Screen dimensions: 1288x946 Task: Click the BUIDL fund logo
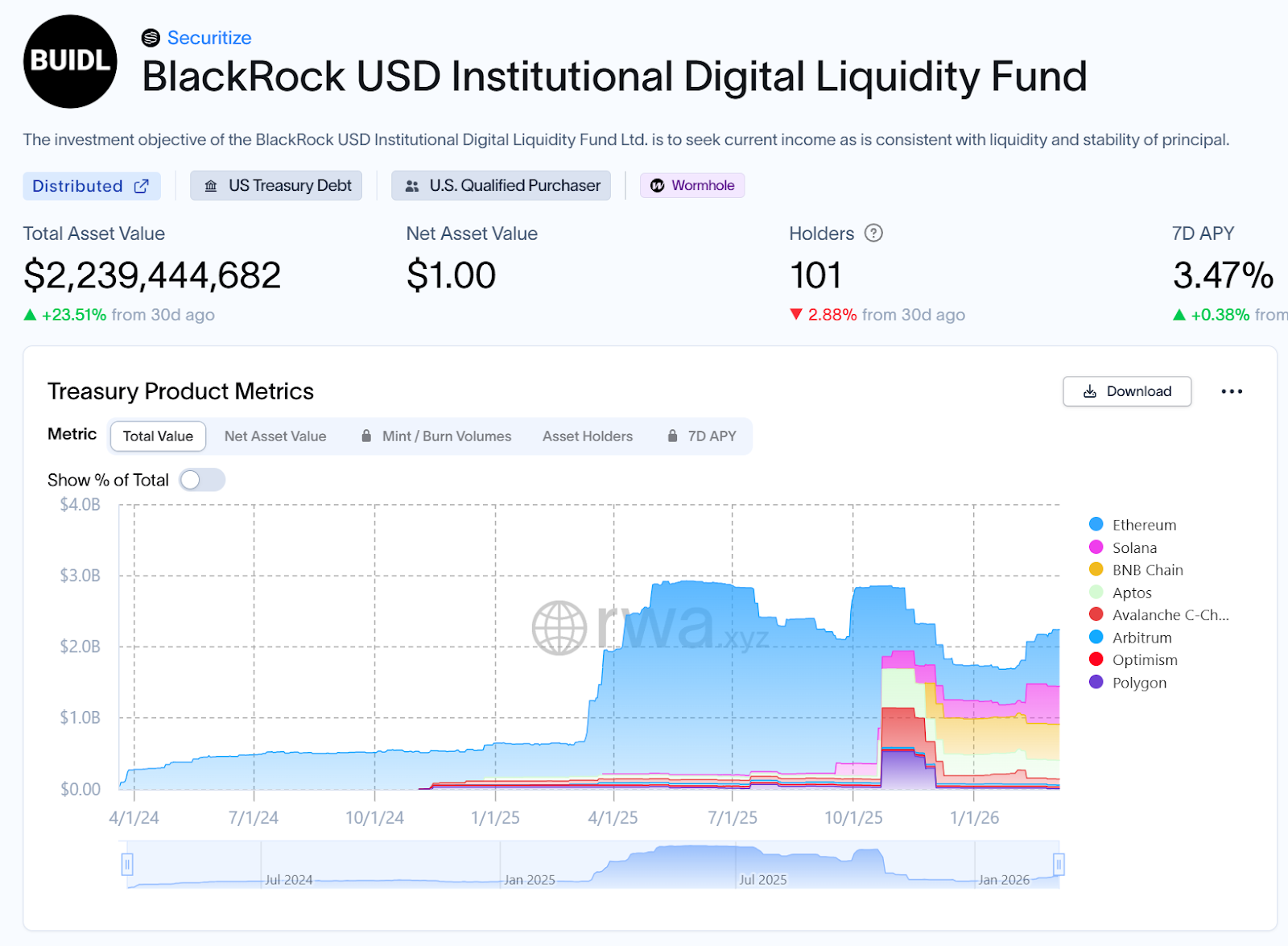click(70, 61)
